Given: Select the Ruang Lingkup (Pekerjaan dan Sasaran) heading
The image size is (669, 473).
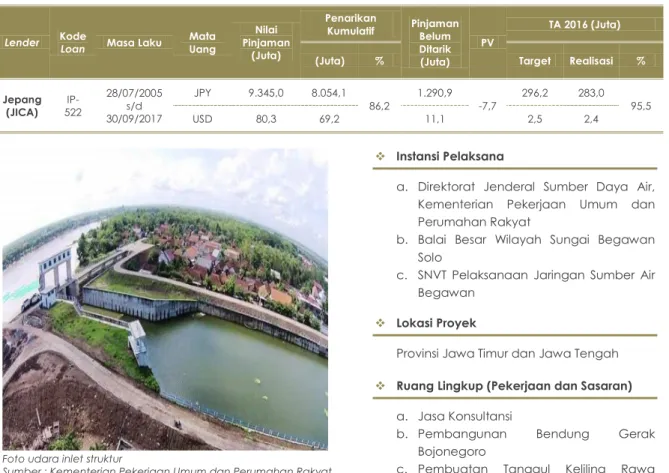Looking at the screenshot, I should (x=514, y=386).
